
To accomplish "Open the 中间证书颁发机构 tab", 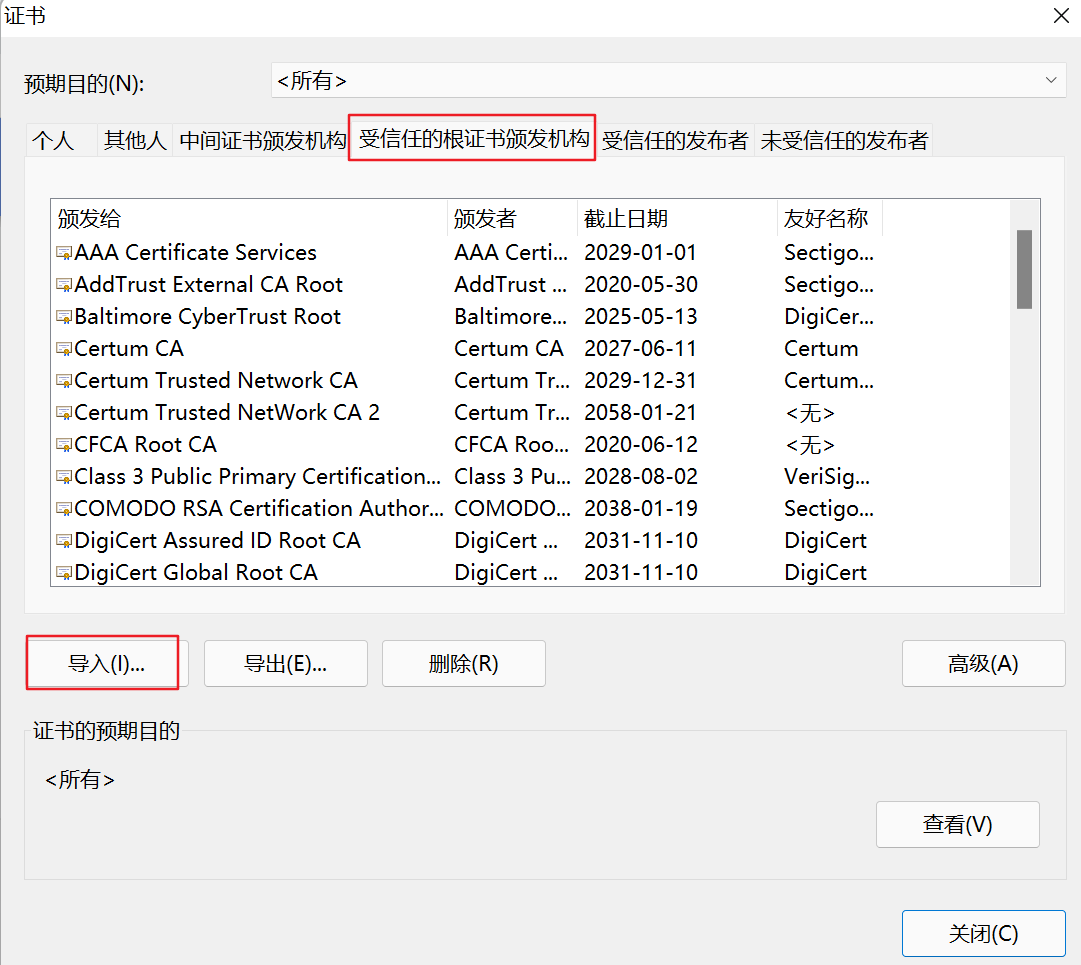I will click(262, 141).
